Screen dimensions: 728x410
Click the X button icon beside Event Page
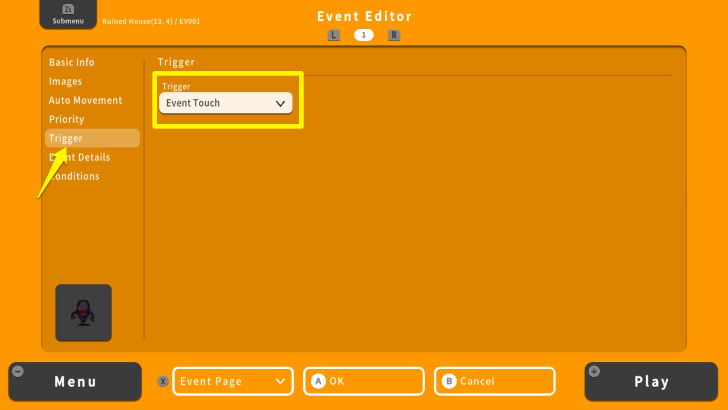tap(162, 381)
